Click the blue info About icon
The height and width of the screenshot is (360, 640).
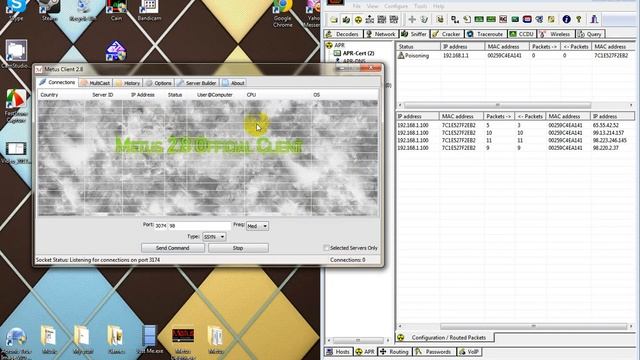[x=566, y=19]
